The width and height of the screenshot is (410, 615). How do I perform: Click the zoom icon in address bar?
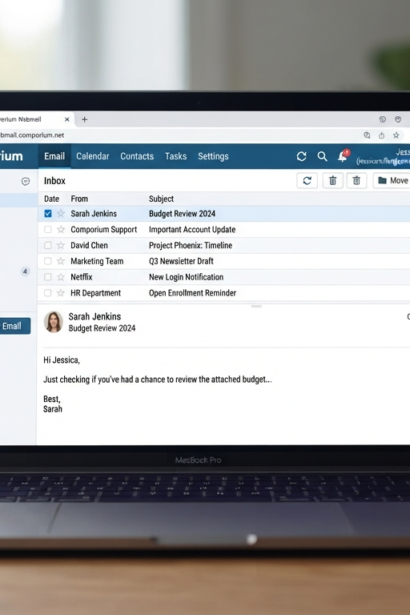(x=367, y=135)
